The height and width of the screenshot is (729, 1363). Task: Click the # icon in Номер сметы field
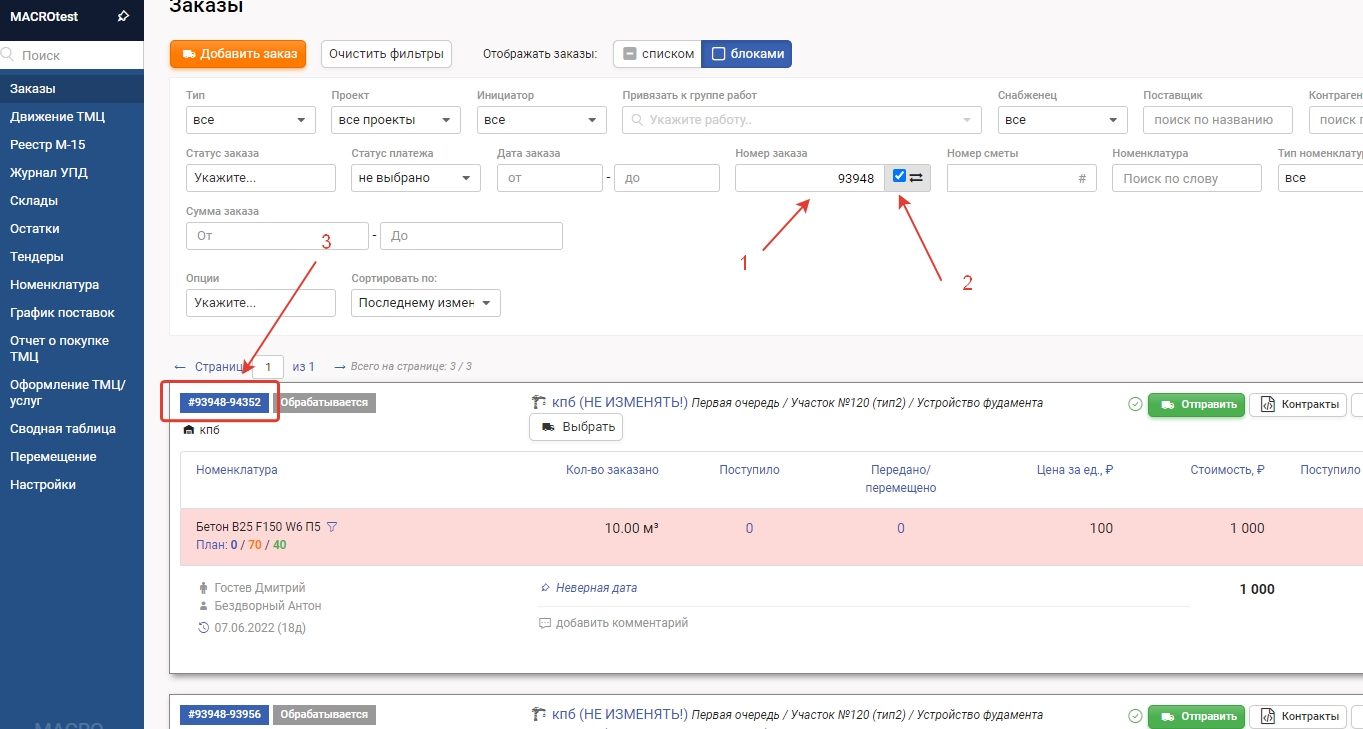(x=1082, y=178)
